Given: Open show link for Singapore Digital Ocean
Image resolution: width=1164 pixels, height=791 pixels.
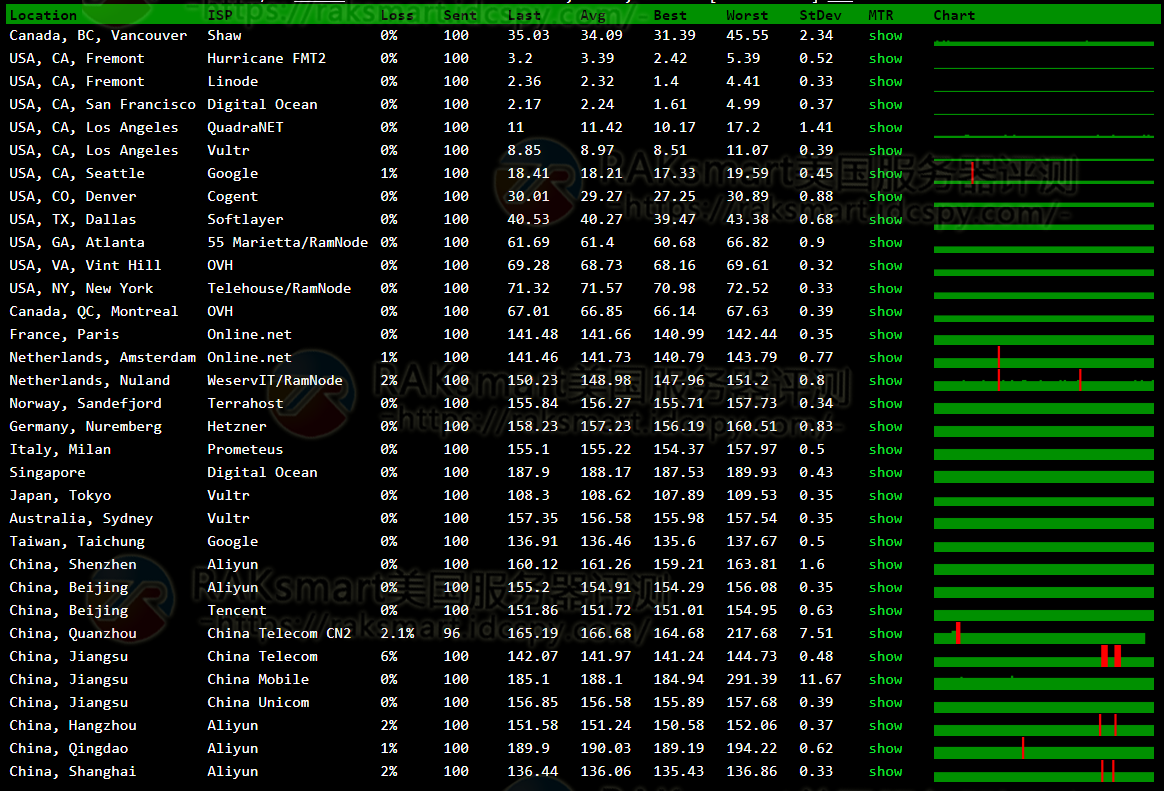Looking at the screenshot, I should tap(886, 473).
